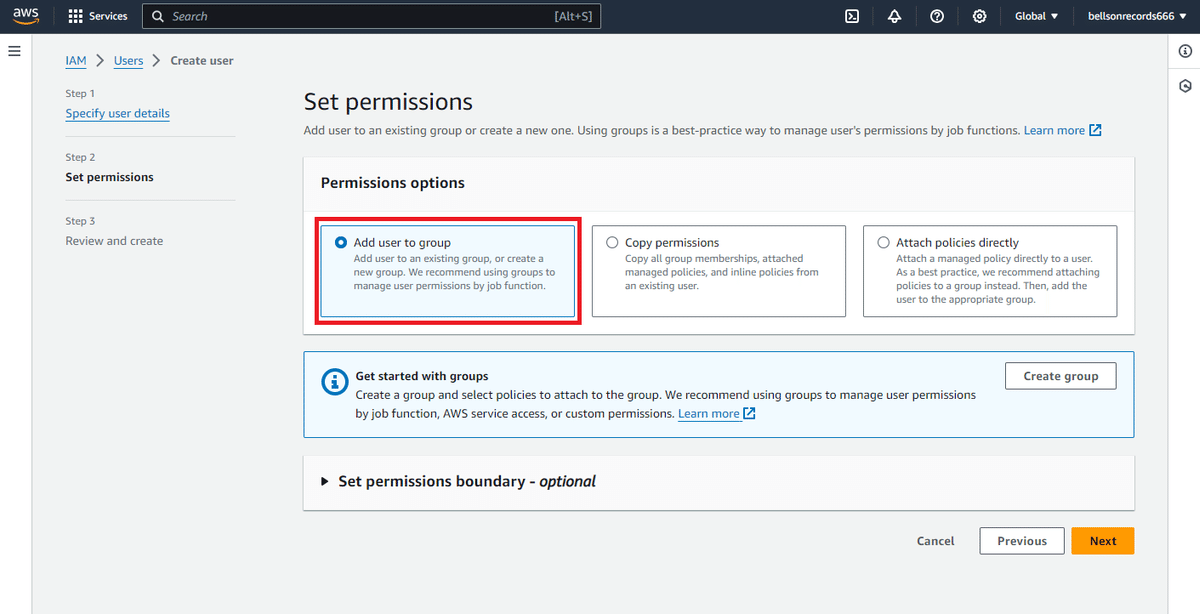Click the Create group button
Screen dimensions: 1200x614
pyautogui.click(x=1060, y=376)
